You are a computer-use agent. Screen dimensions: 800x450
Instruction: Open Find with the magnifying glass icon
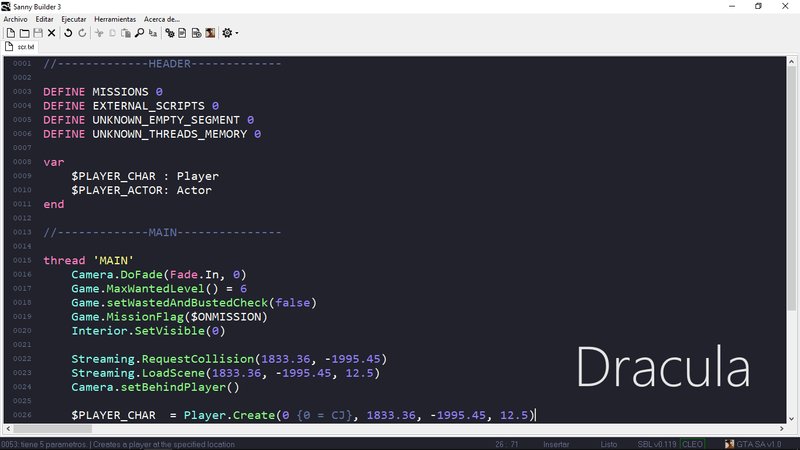139,33
